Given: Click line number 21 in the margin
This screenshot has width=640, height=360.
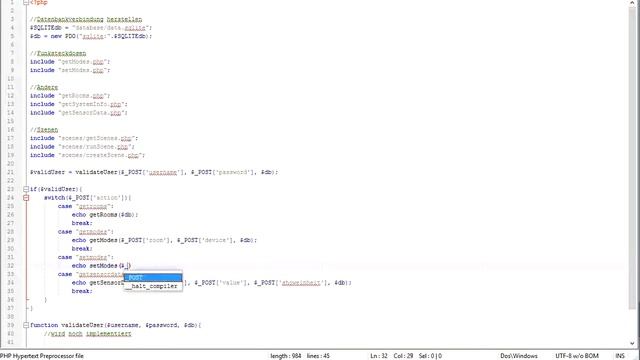Looking at the screenshot, I should pyautogui.click(x=10, y=172).
